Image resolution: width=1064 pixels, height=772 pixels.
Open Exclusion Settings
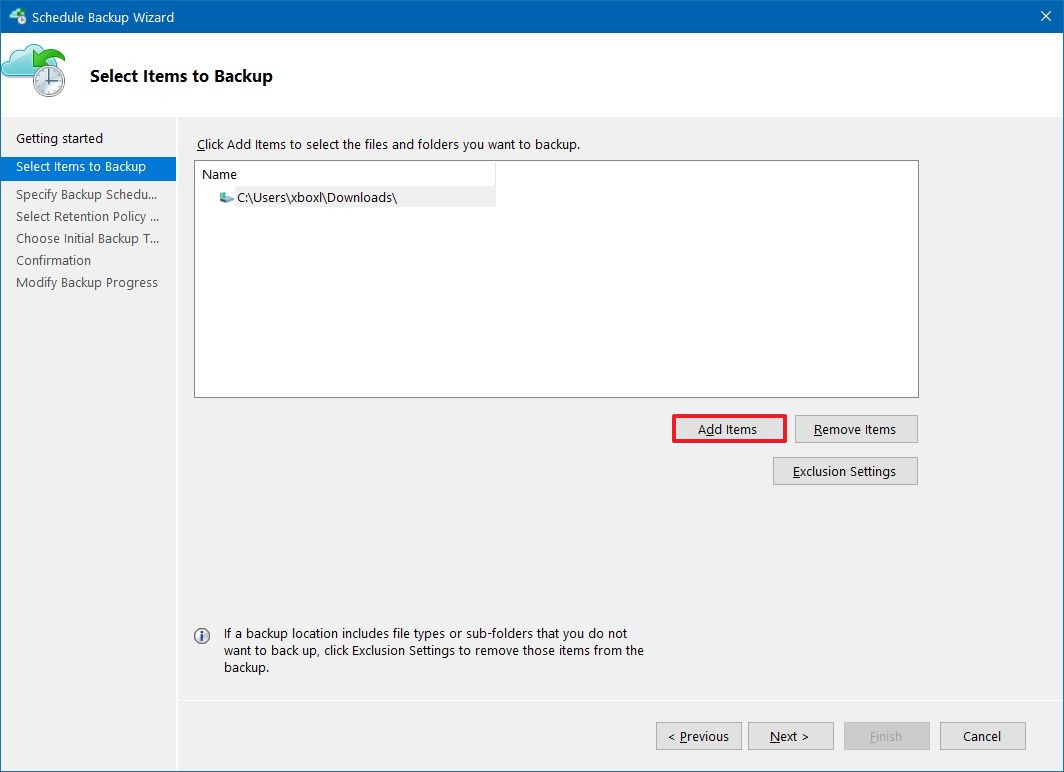845,470
